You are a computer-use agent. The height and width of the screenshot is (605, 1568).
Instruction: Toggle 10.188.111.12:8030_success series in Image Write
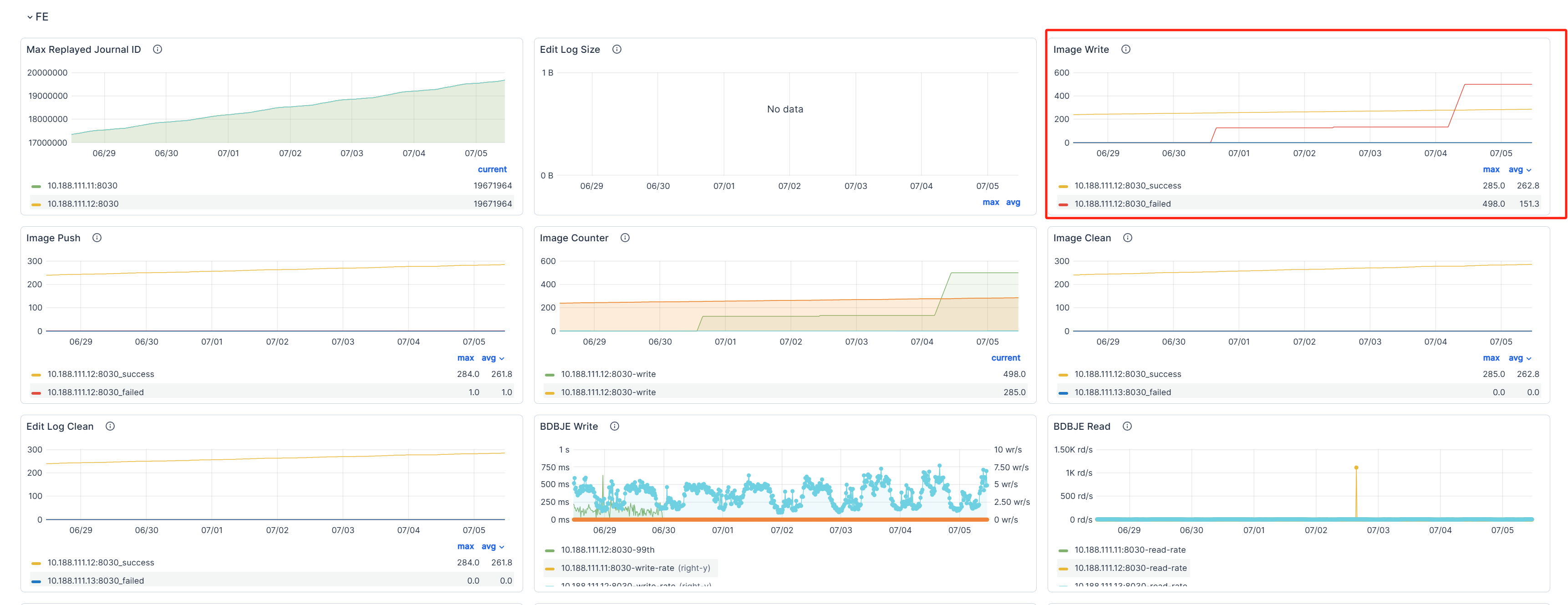pos(1127,186)
